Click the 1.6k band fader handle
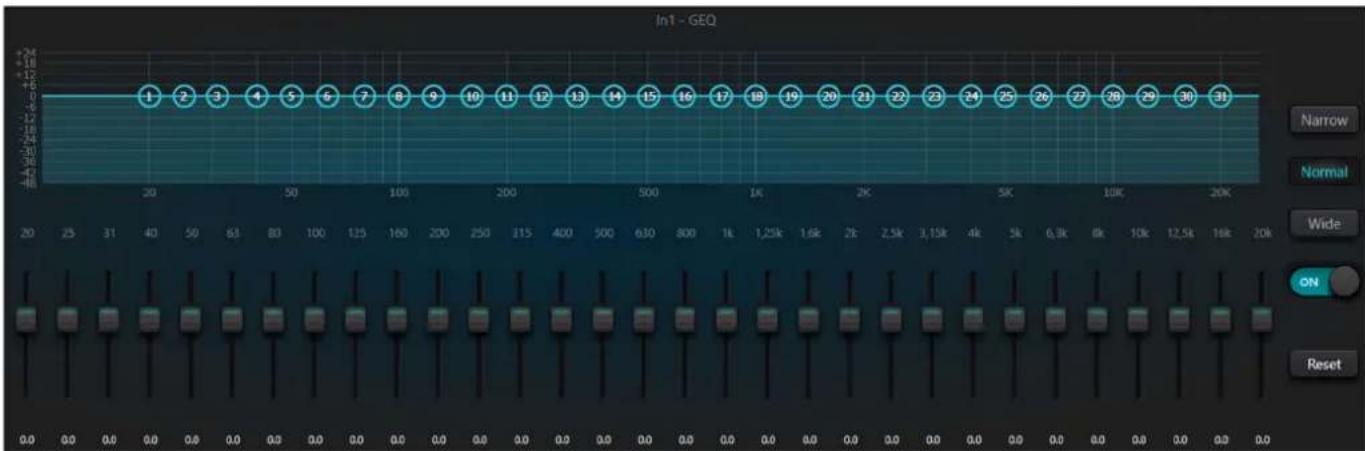The image size is (1365, 451). pyautogui.click(x=808, y=320)
